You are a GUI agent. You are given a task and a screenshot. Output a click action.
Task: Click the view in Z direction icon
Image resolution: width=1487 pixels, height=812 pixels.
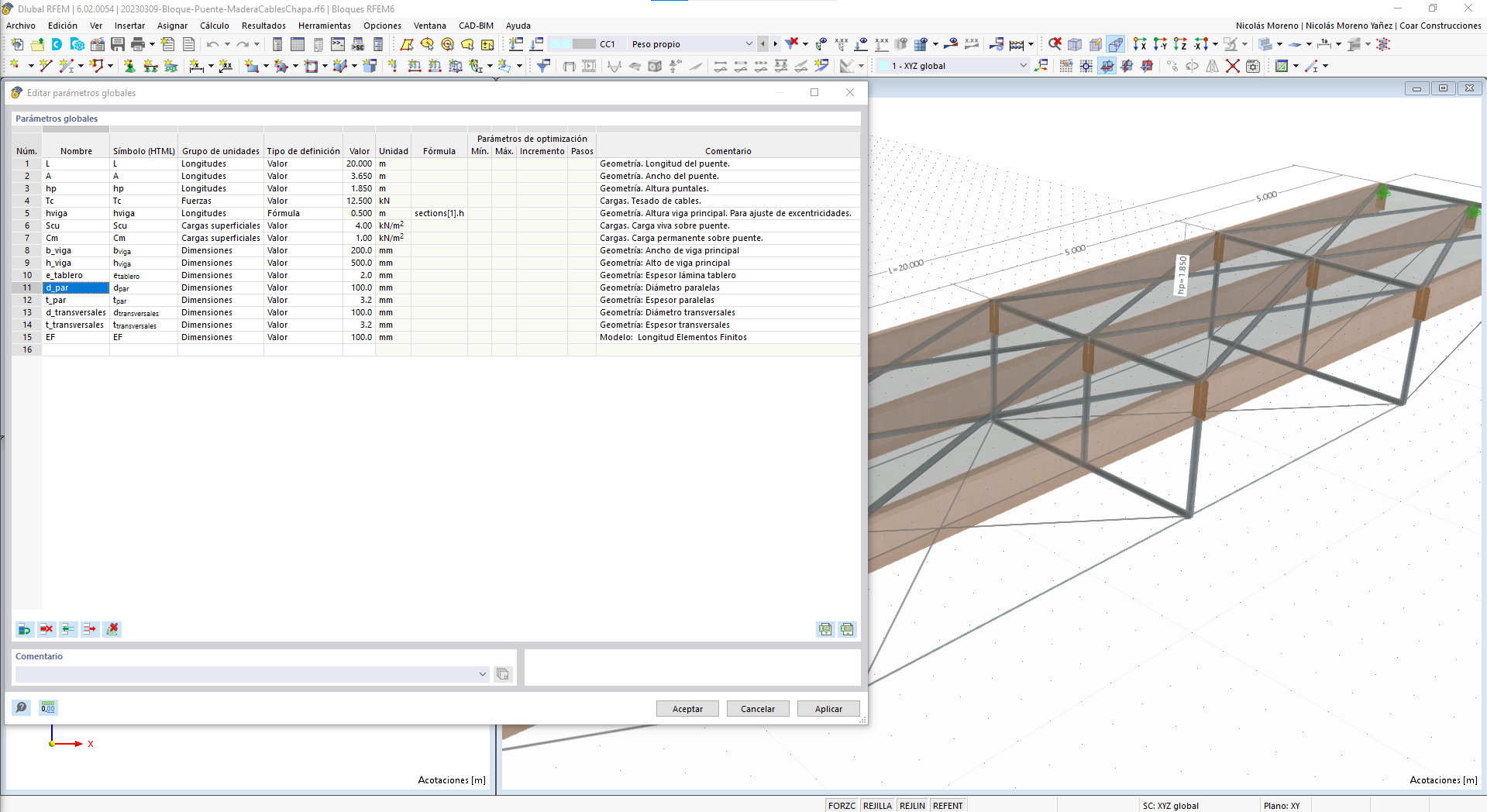pyautogui.click(x=1180, y=44)
